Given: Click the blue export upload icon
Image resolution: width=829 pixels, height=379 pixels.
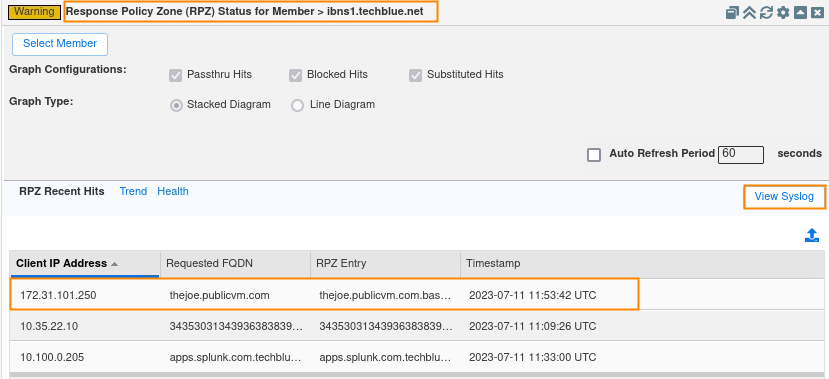Looking at the screenshot, I should [812, 235].
